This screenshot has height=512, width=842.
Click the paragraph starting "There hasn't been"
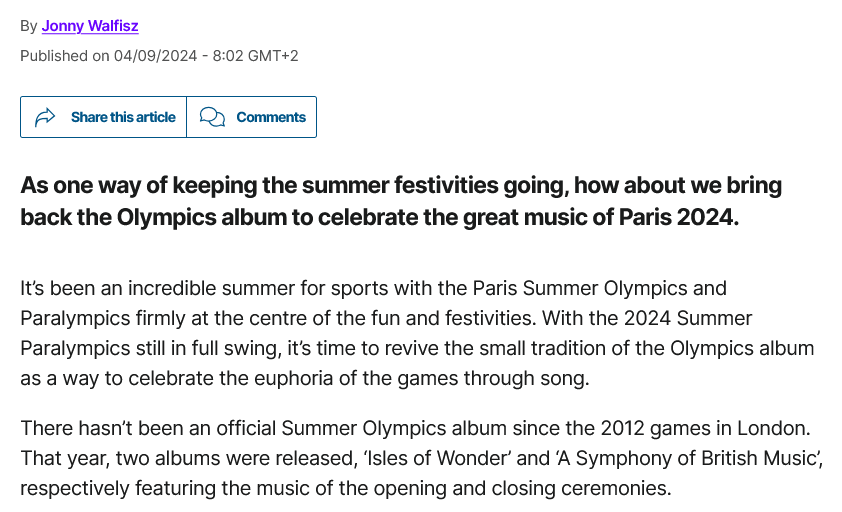point(422,458)
